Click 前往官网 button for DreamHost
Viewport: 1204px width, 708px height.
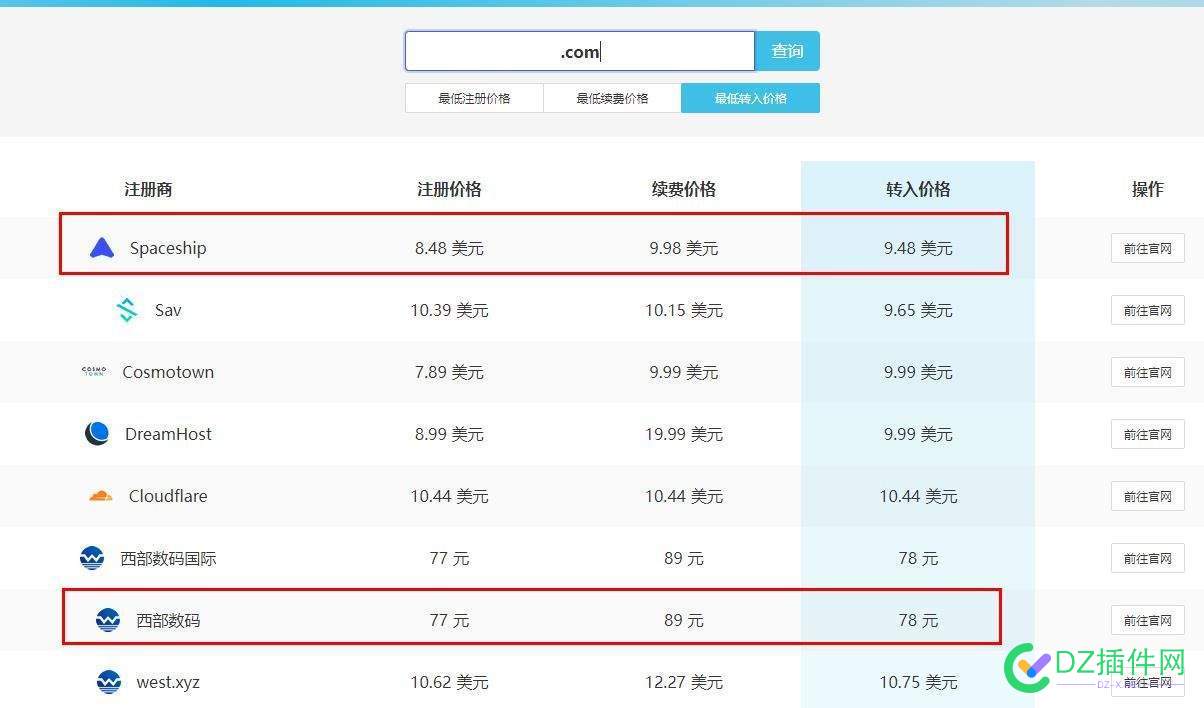(1147, 434)
